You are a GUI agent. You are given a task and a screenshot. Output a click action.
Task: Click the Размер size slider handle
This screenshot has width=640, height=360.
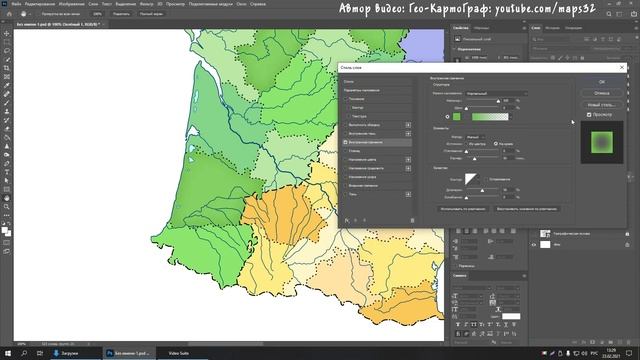click(474, 158)
